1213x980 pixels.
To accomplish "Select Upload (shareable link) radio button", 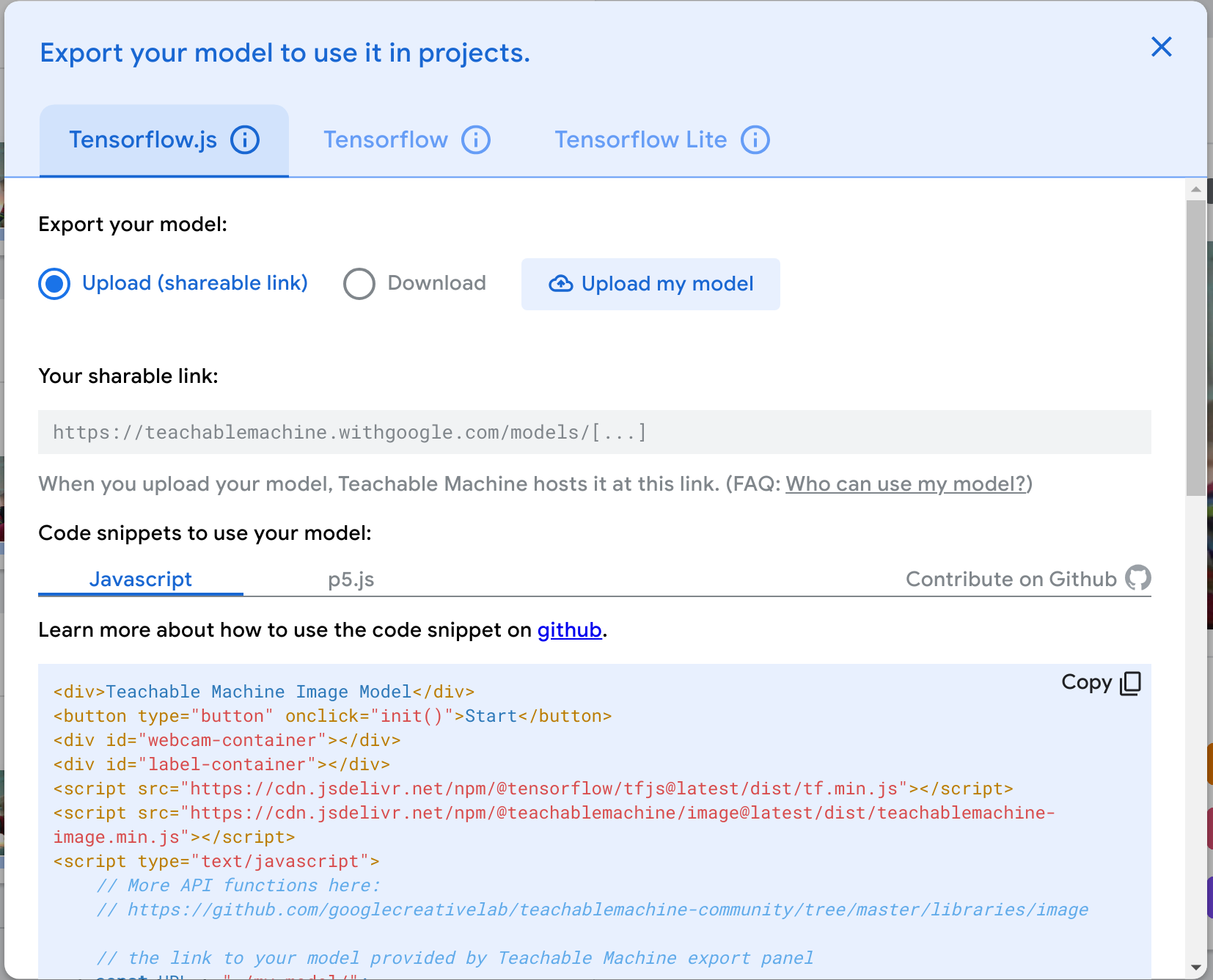I will [x=54, y=284].
